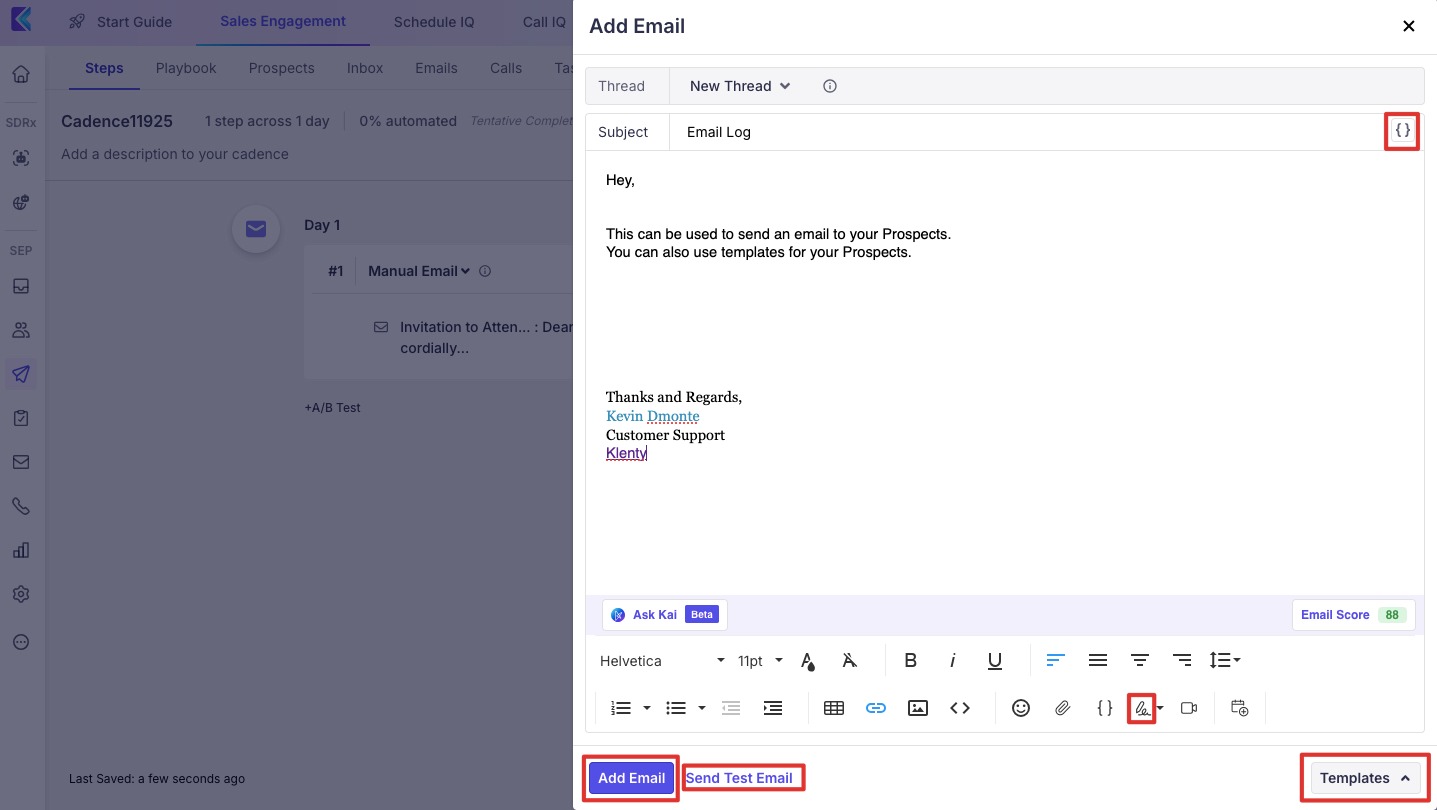The image size is (1437, 810).
Task: Switch to the Playbook tab
Action: pyautogui.click(x=186, y=68)
